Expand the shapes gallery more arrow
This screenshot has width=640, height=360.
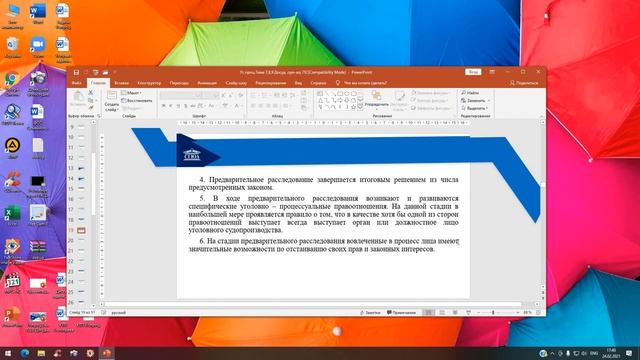pos(360,107)
